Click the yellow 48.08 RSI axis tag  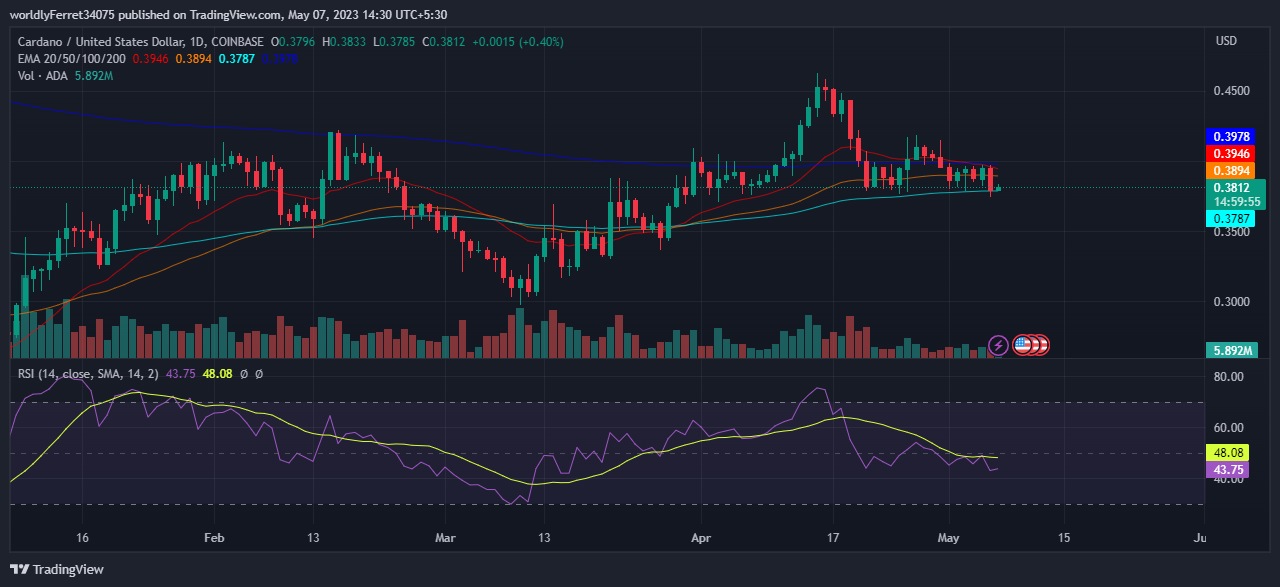point(1228,452)
